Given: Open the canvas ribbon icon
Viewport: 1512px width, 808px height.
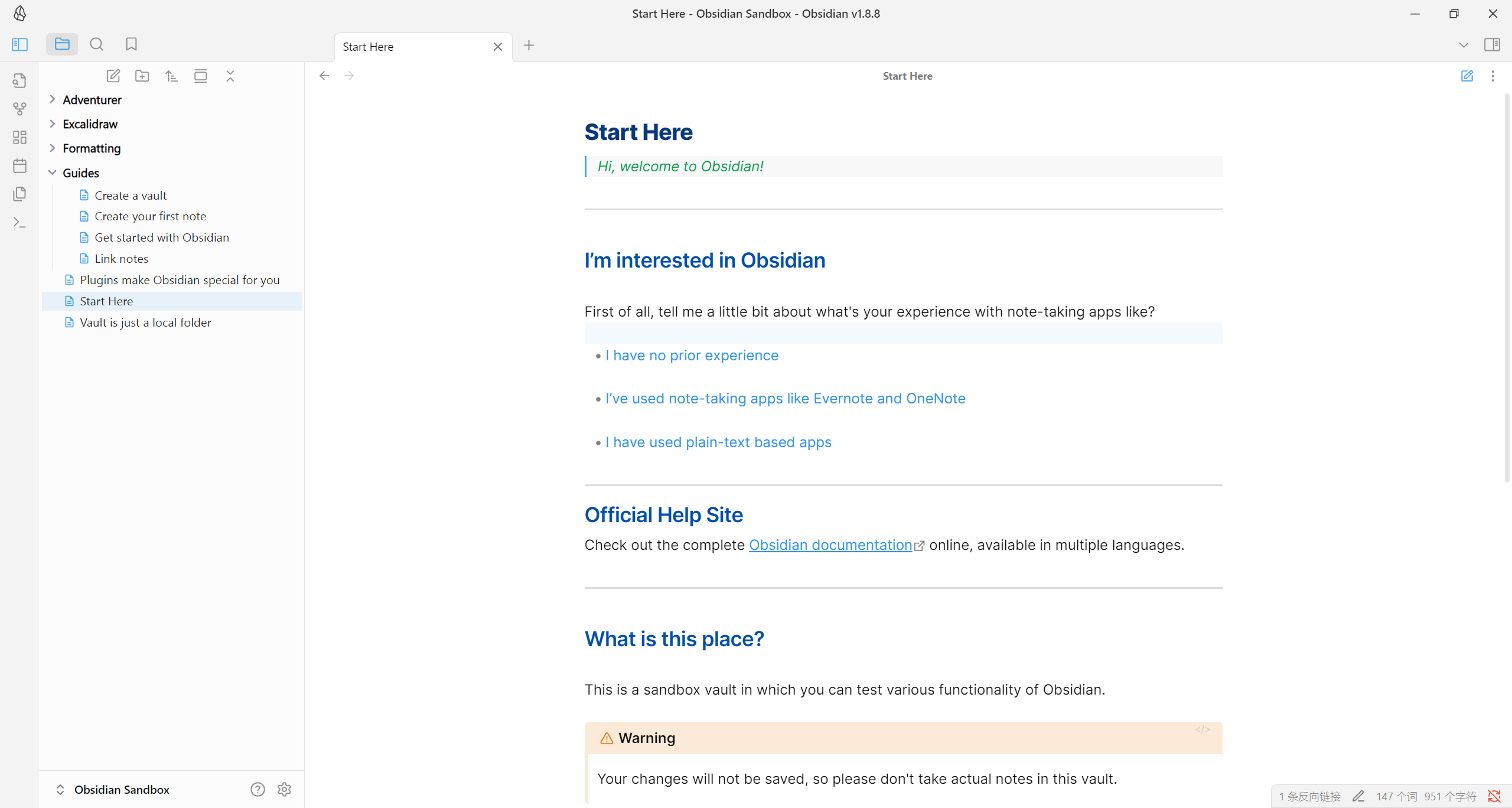Looking at the screenshot, I should (19, 137).
